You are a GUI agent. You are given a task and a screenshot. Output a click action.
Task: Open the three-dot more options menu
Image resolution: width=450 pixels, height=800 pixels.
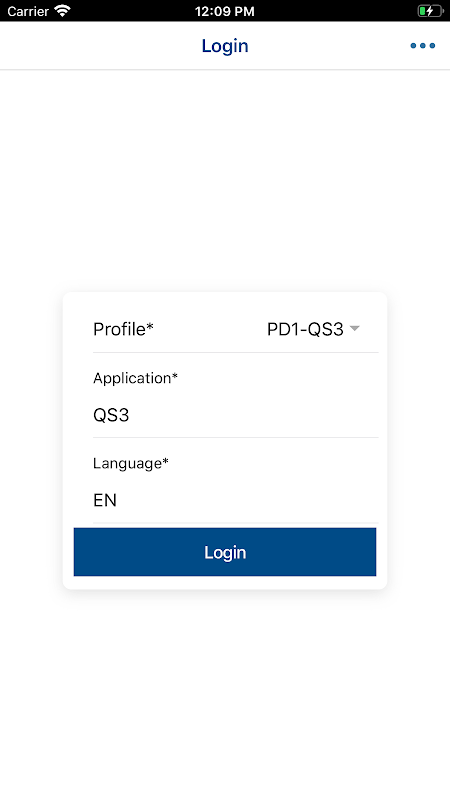[422, 46]
